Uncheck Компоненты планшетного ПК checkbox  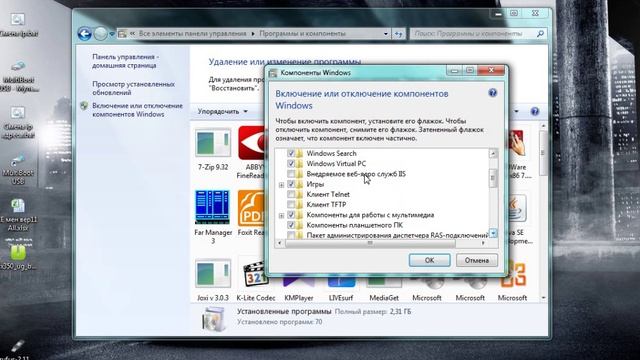(x=291, y=225)
